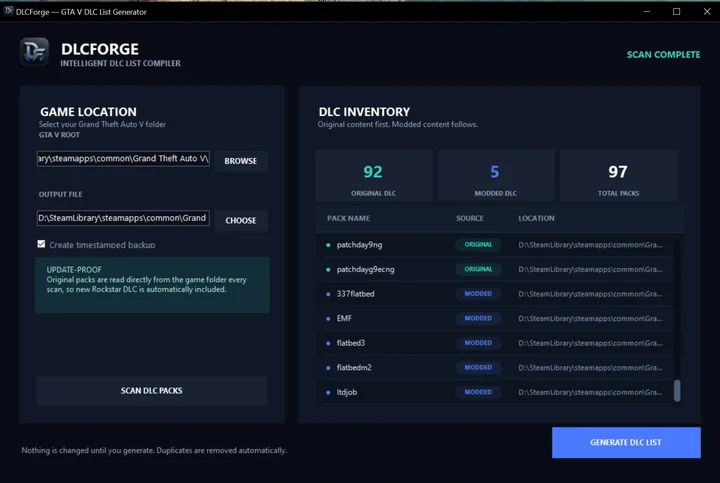Image resolution: width=720 pixels, height=483 pixels.
Task: Click the 5 MODDED DLC stat card
Action: (495, 176)
